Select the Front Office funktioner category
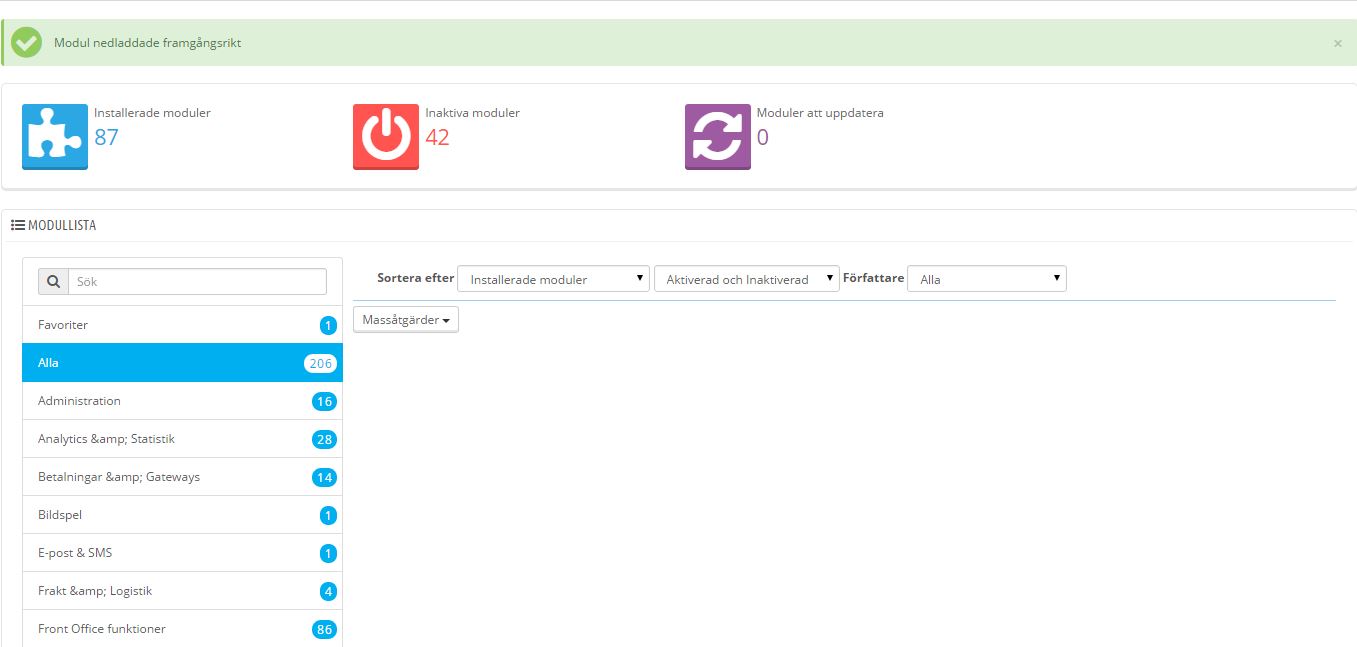 click(182, 629)
